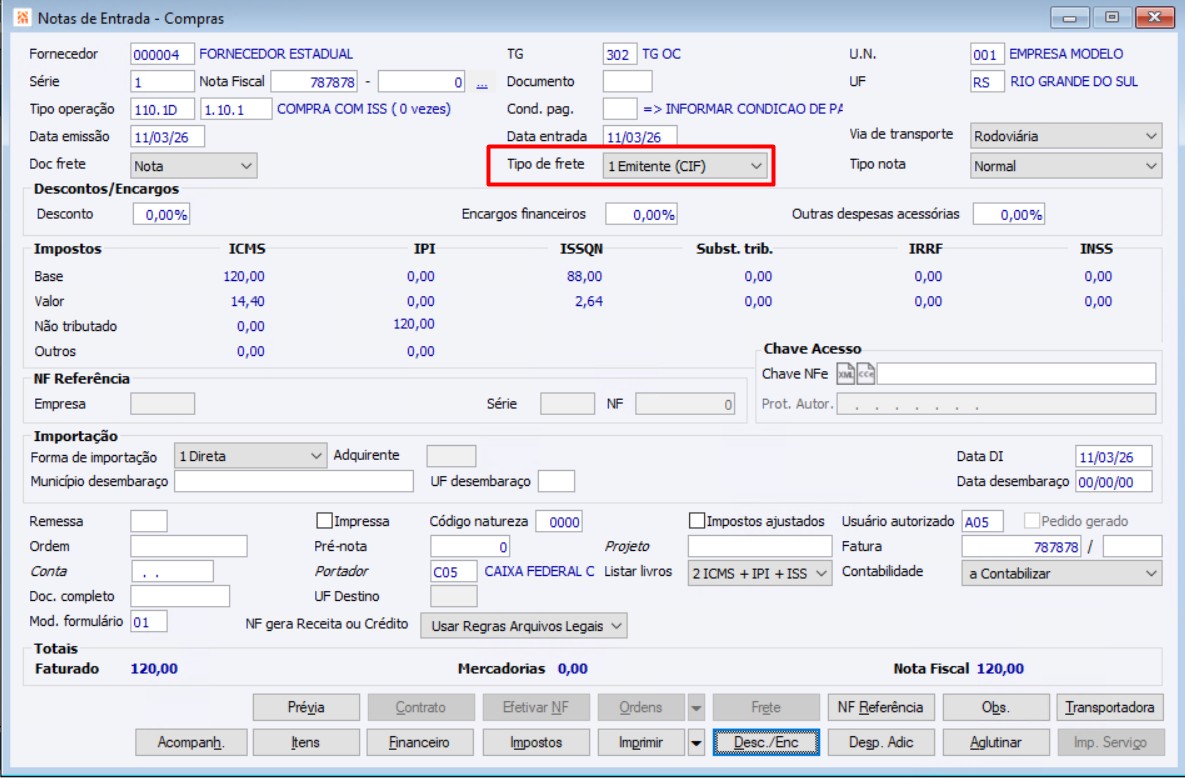Click the CCe document icon
This screenshot has height=779, width=1185.
[x=866, y=374]
